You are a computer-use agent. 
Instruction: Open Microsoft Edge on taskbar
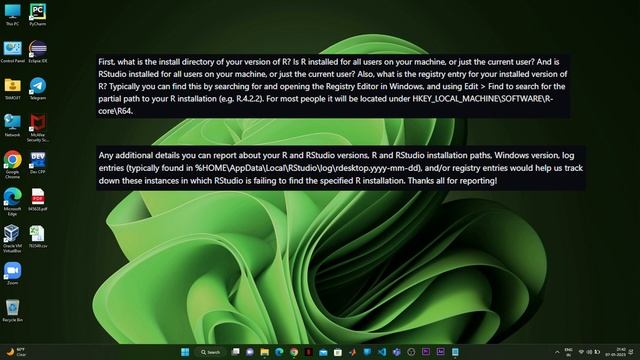[x=279, y=352]
